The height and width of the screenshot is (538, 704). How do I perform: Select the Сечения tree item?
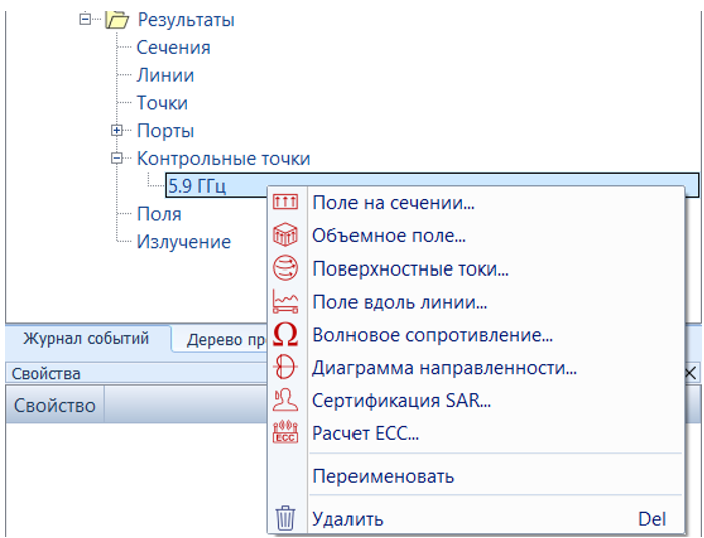click(x=173, y=47)
